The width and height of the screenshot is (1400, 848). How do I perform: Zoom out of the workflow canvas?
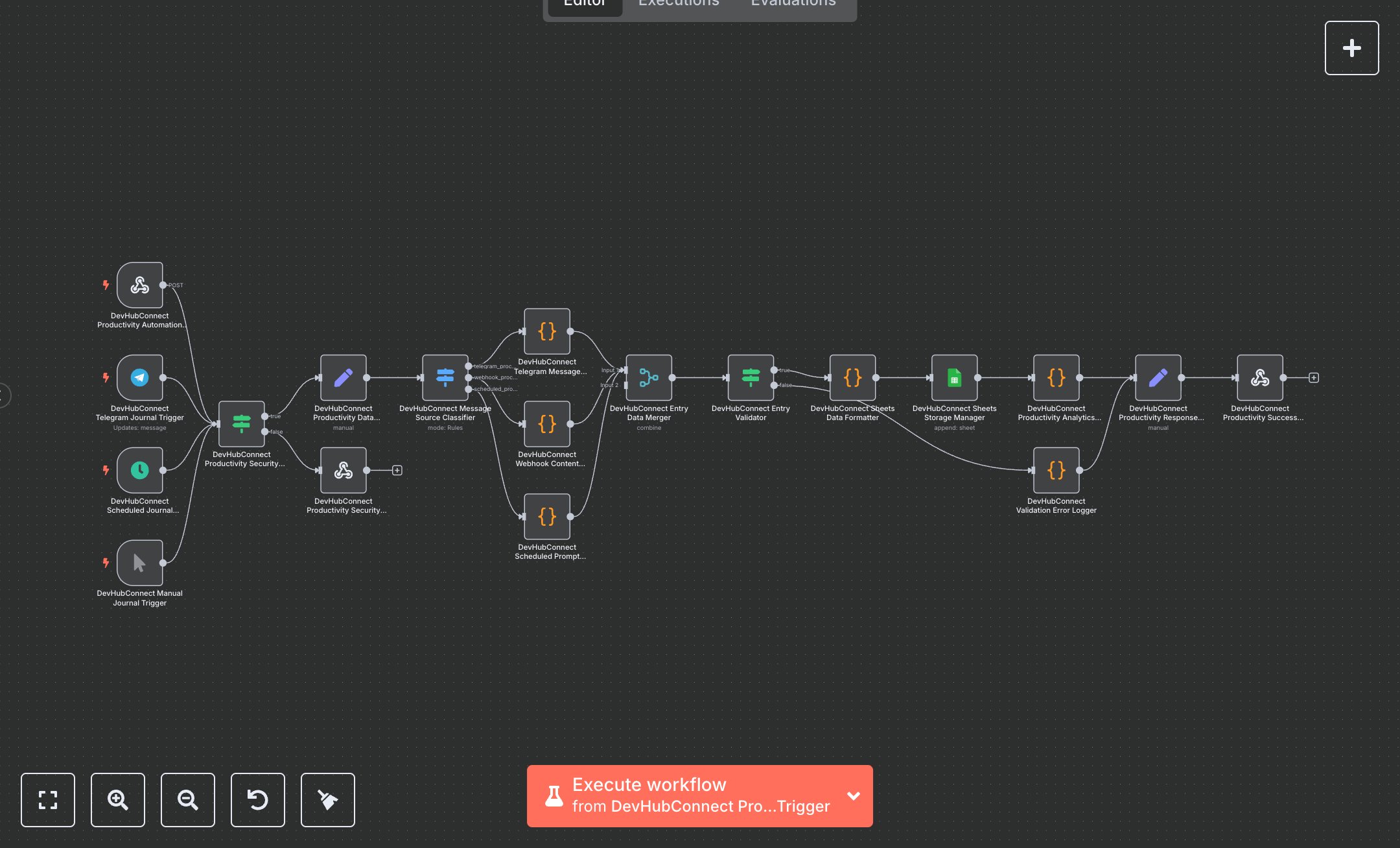(x=188, y=799)
